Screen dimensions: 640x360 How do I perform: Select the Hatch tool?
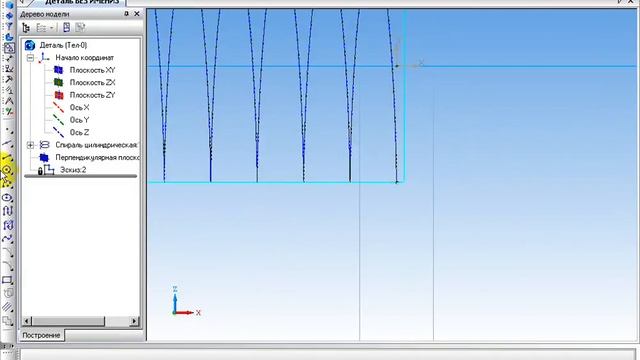click(7, 307)
